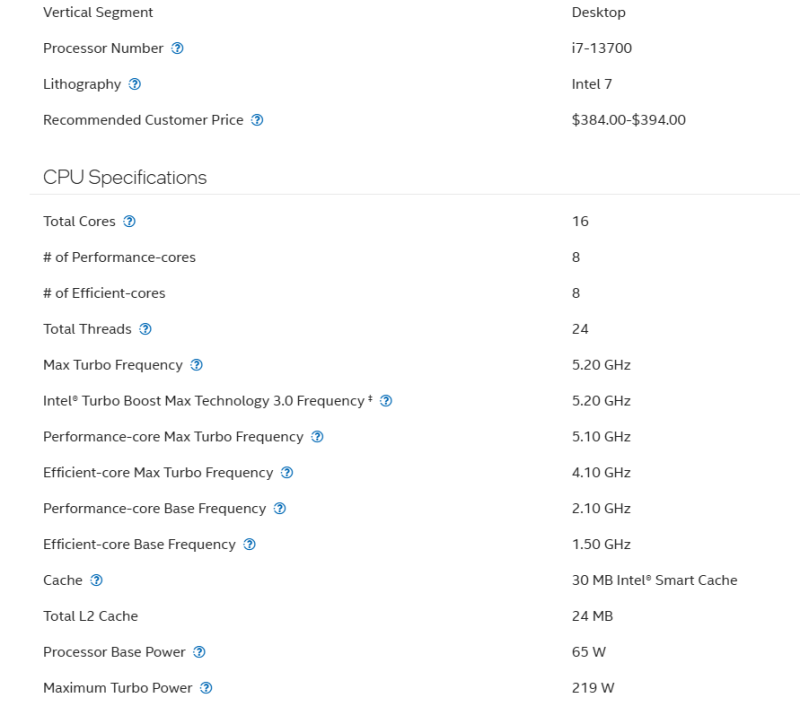Click Turbo Boost Max Technology 3.0 help icon
Viewport: 800px width, 724px height.
(386, 401)
